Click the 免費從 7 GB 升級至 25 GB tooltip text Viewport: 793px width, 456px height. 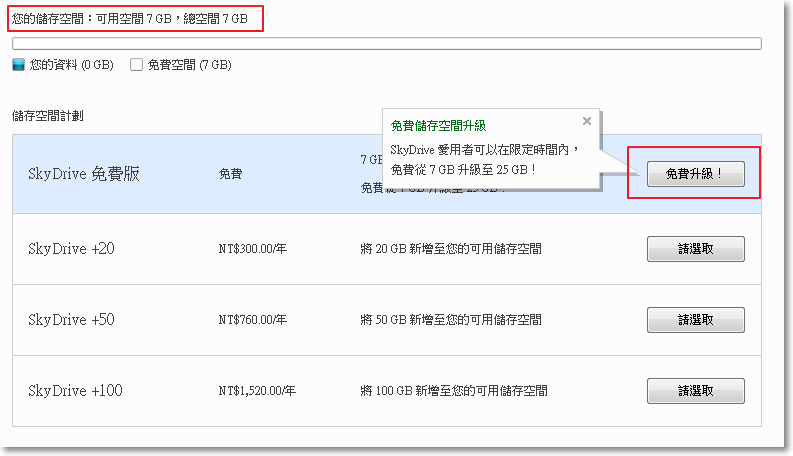click(463, 170)
